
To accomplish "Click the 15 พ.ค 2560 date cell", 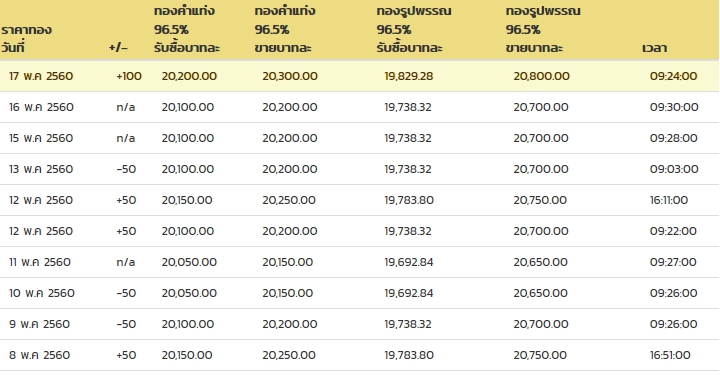I will (41, 138).
